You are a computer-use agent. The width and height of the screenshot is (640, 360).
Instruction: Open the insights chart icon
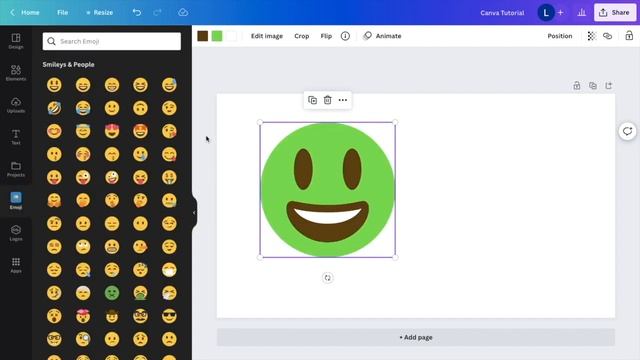pyautogui.click(x=582, y=13)
